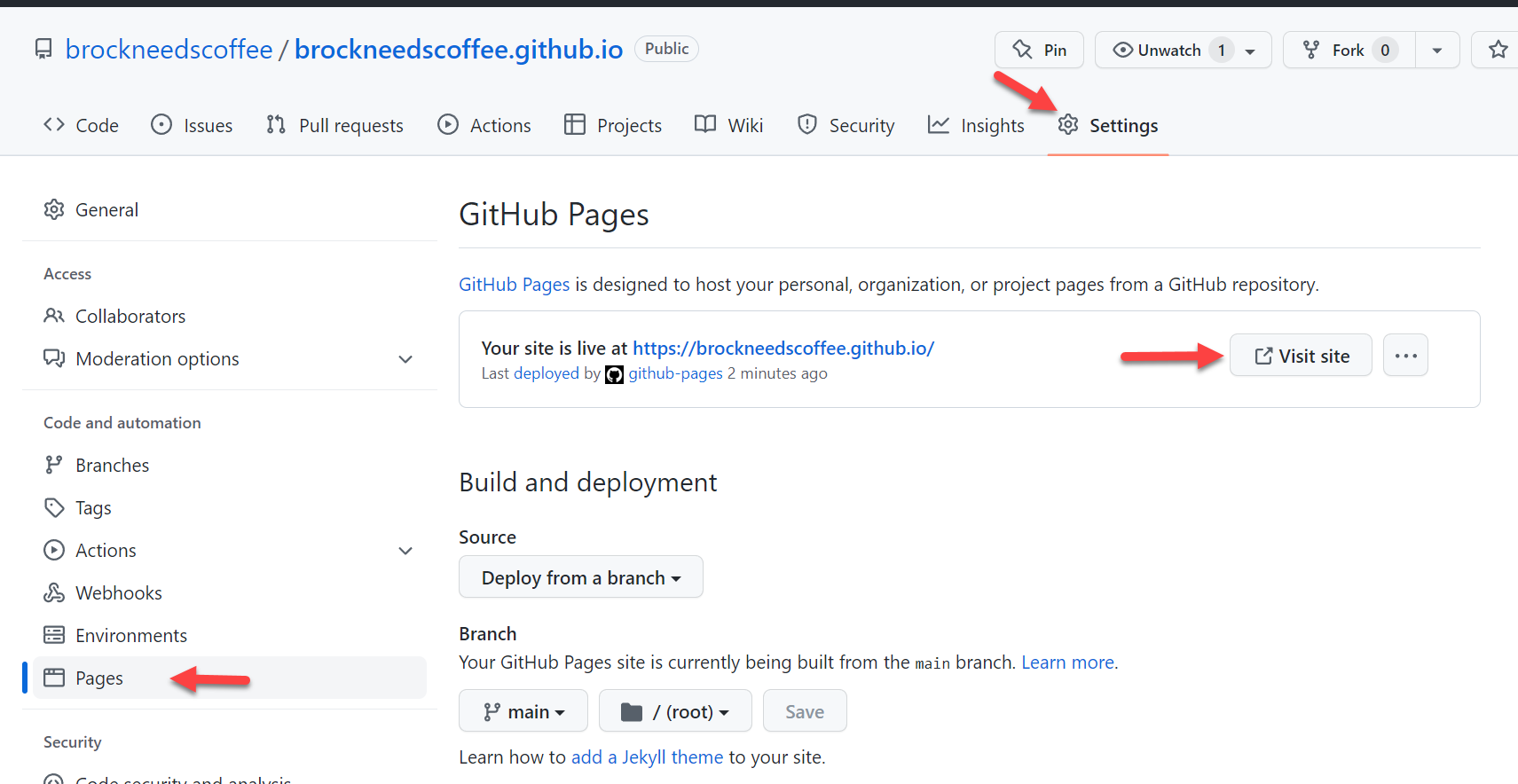Image resolution: width=1518 pixels, height=784 pixels.
Task: Click the Pin icon button
Action: pyautogui.click(x=1039, y=50)
